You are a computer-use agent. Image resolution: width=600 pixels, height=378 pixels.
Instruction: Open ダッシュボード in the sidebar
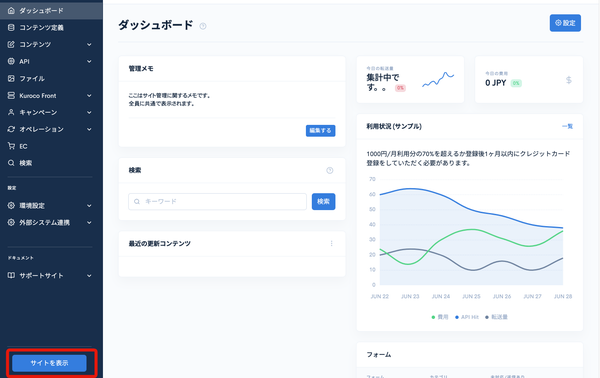pos(51,11)
